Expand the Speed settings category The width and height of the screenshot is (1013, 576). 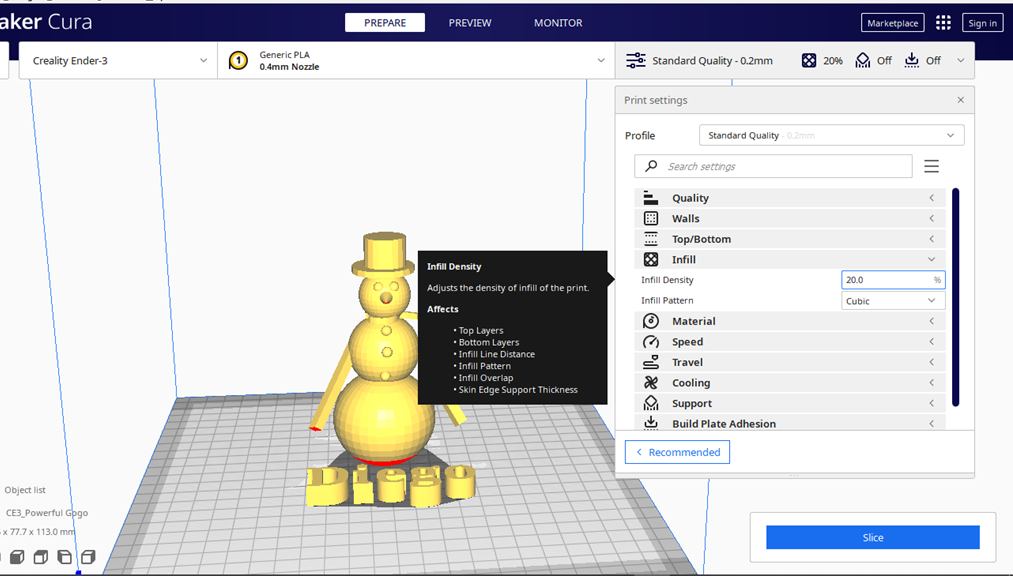(x=789, y=342)
